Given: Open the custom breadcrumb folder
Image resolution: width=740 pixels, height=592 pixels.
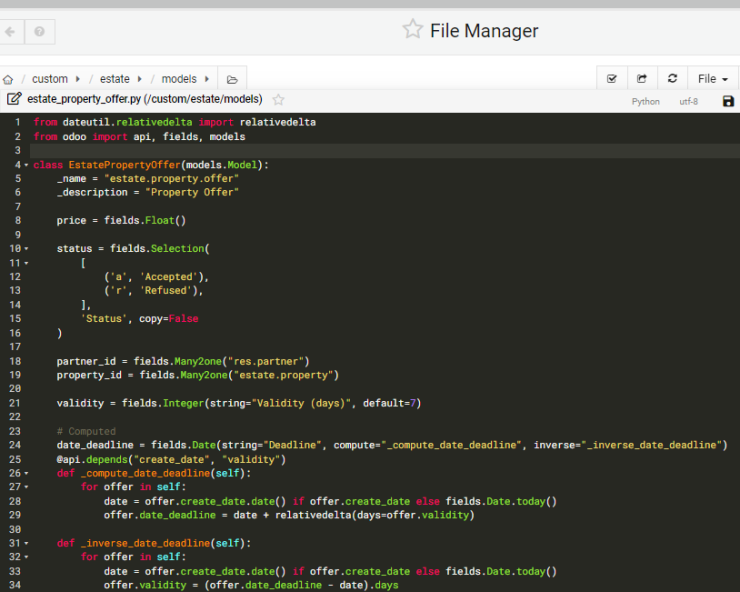Looking at the screenshot, I should click(x=50, y=79).
